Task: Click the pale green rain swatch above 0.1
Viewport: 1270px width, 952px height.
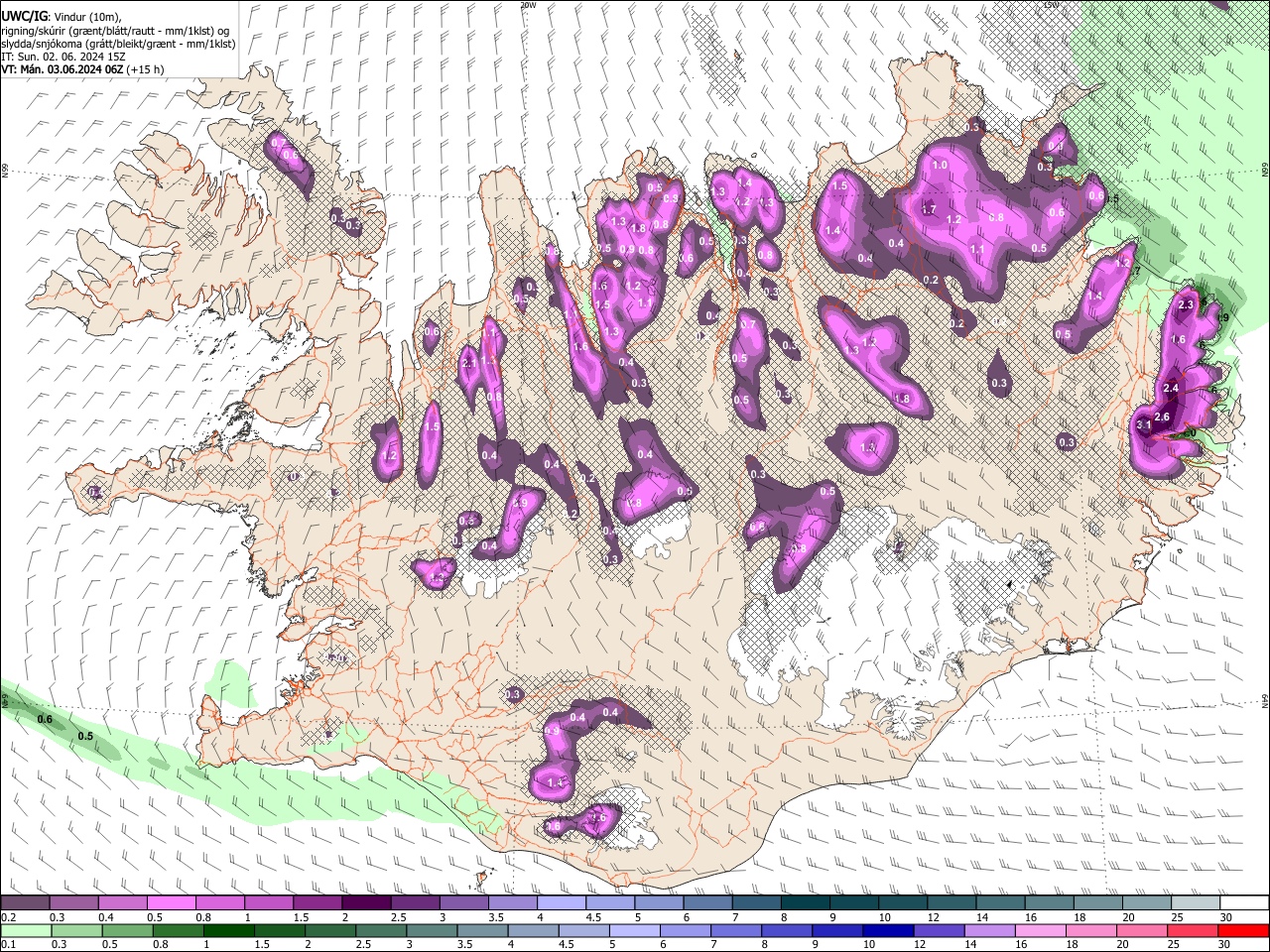Action: pos(26,930)
